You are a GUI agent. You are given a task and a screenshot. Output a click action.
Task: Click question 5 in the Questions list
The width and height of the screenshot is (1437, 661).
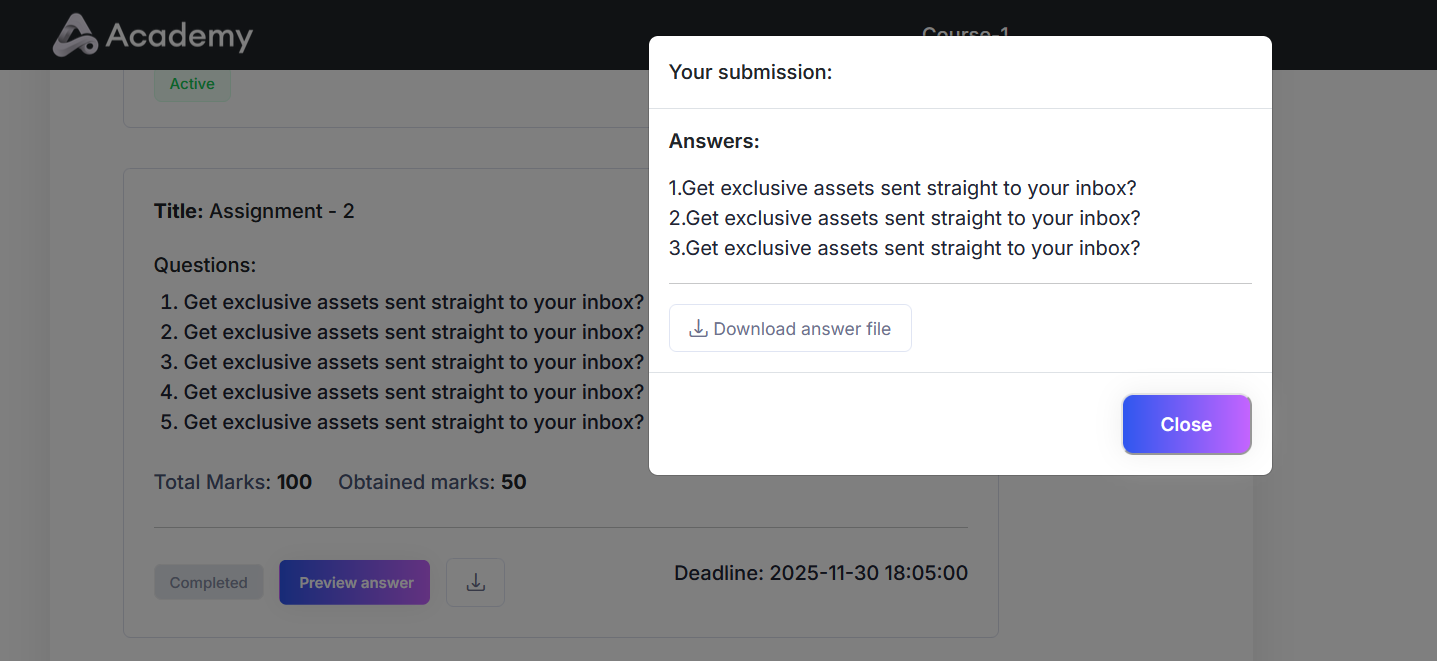point(402,422)
